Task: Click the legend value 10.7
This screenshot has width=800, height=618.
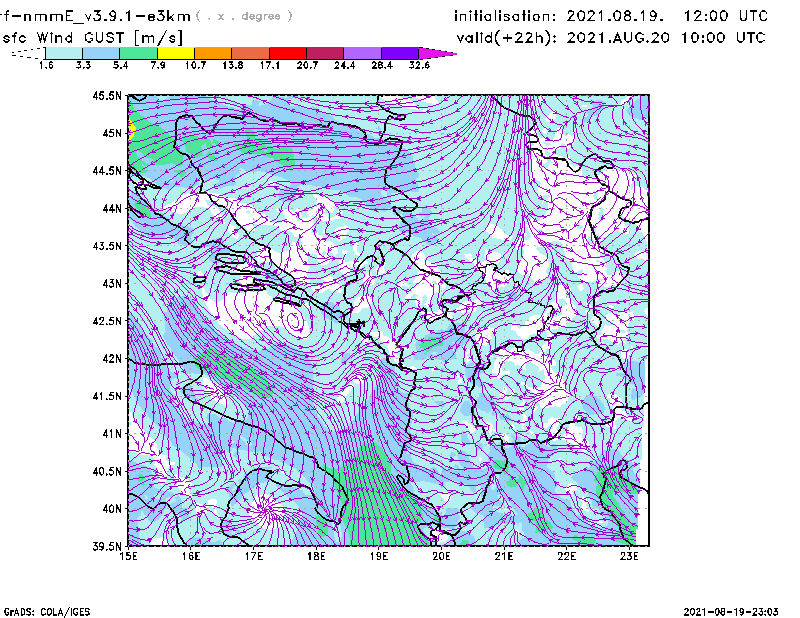Action: point(195,65)
